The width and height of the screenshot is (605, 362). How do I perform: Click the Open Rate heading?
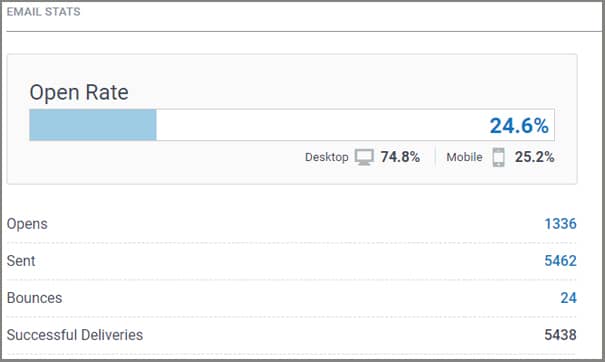click(x=79, y=93)
